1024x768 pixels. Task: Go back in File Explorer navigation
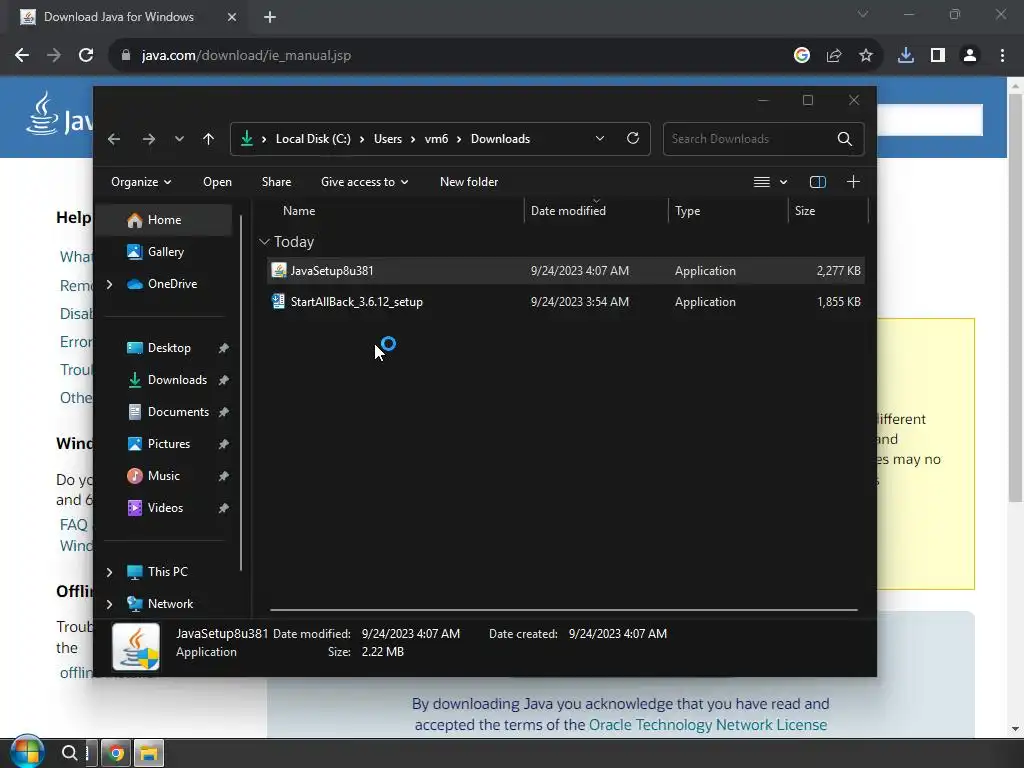click(114, 139)
